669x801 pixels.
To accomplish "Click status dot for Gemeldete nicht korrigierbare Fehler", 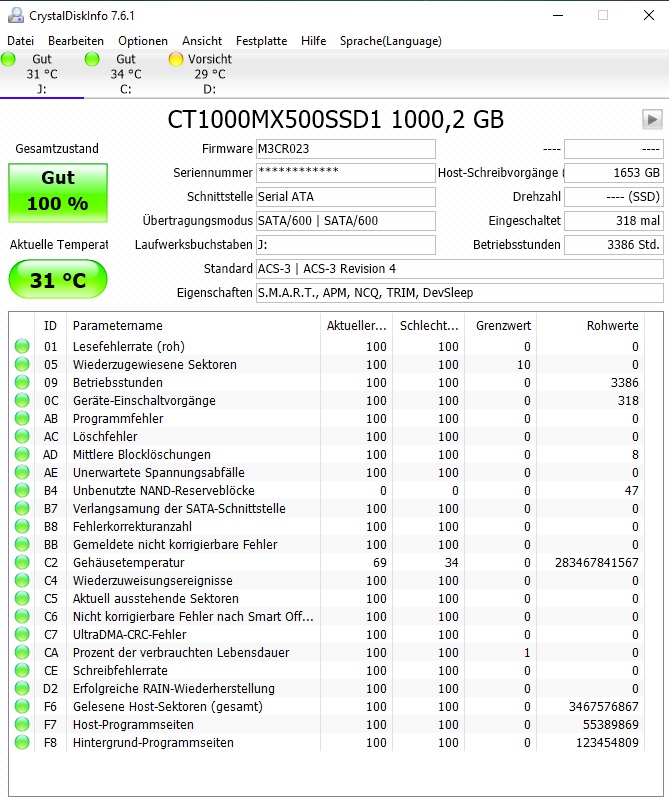I will coord(22,545).
